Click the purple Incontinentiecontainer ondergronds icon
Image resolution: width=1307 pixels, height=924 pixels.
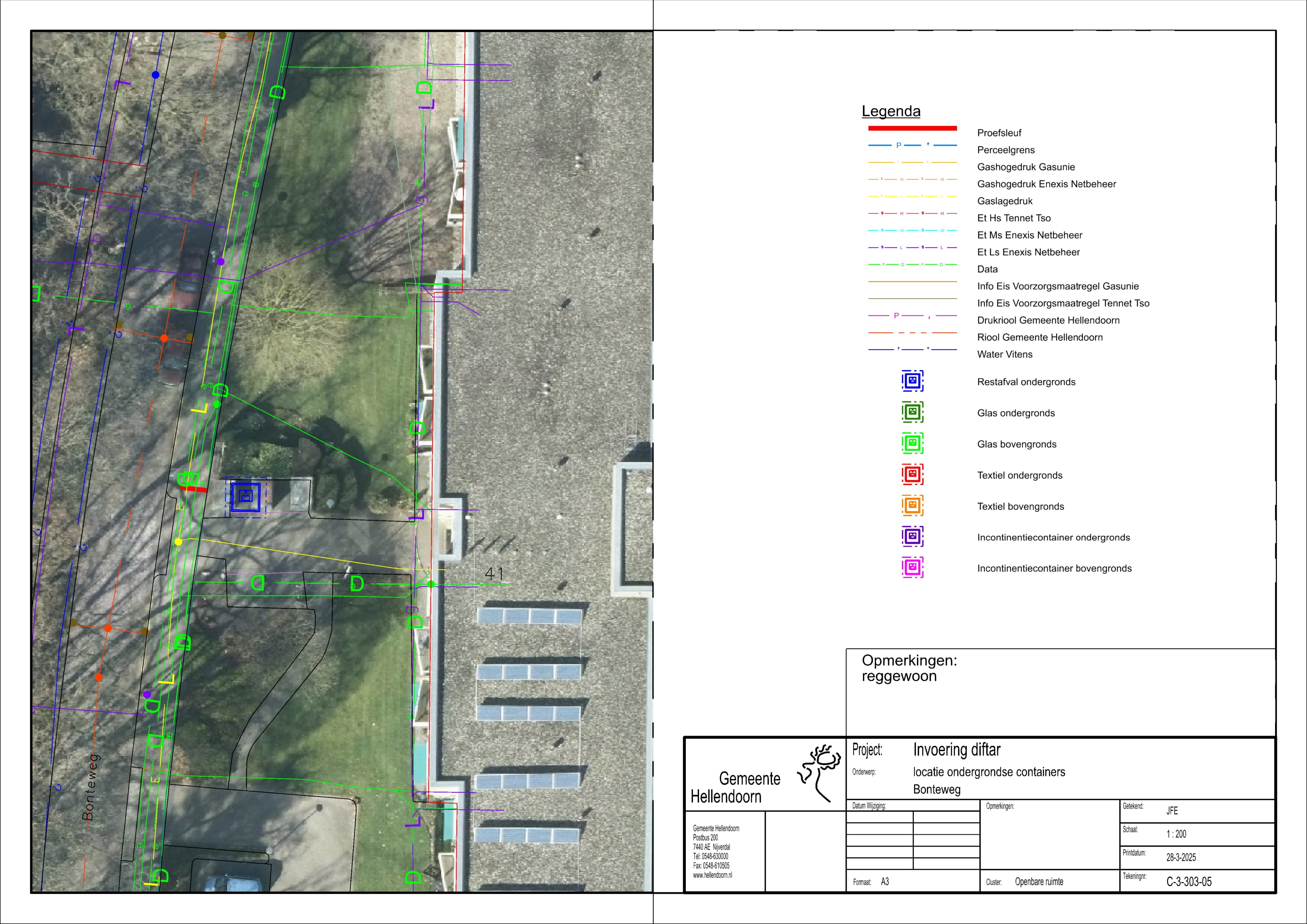coord(912,536)
